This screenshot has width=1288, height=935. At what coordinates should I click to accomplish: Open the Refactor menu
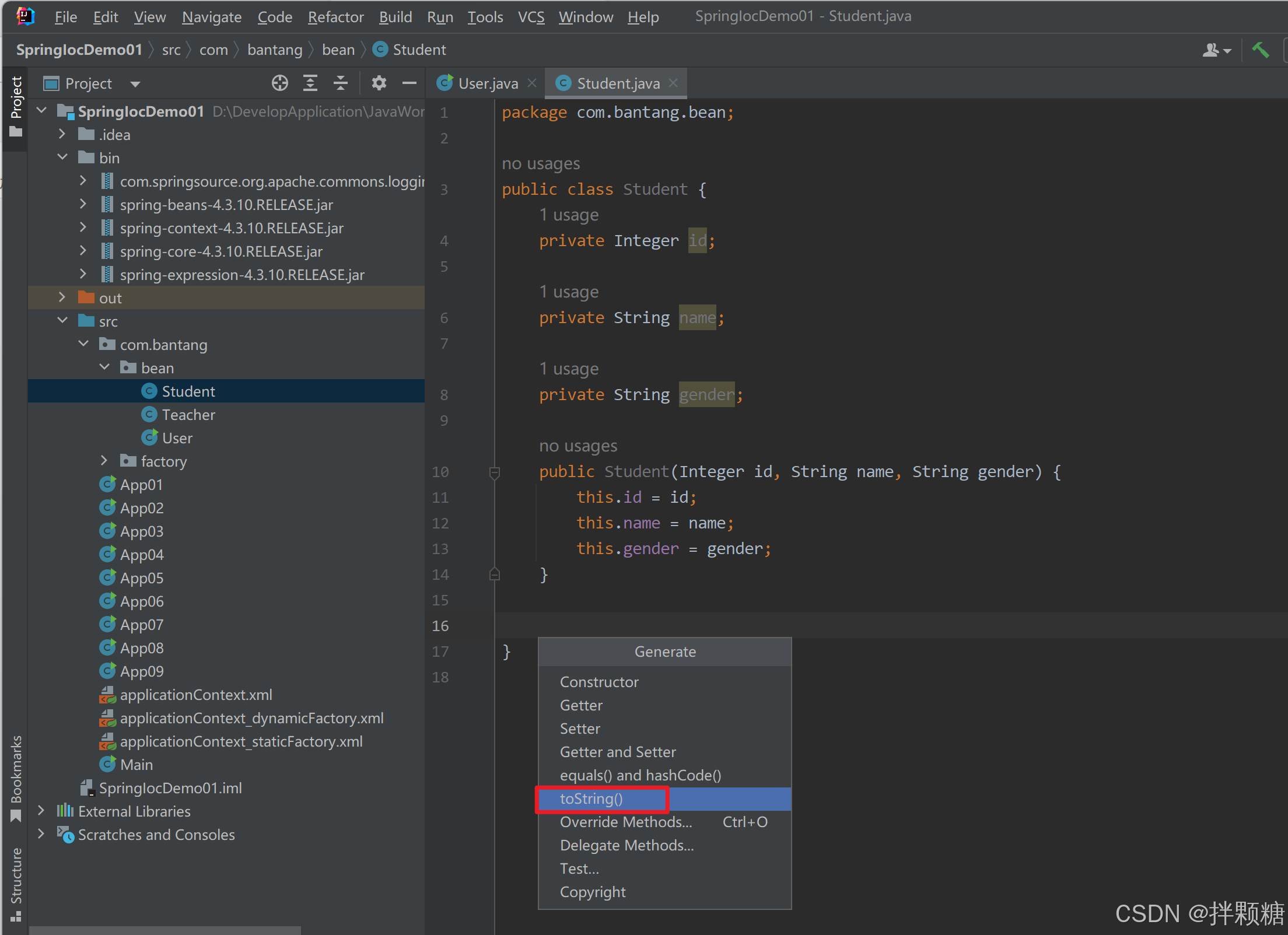(x=335, y=17)
